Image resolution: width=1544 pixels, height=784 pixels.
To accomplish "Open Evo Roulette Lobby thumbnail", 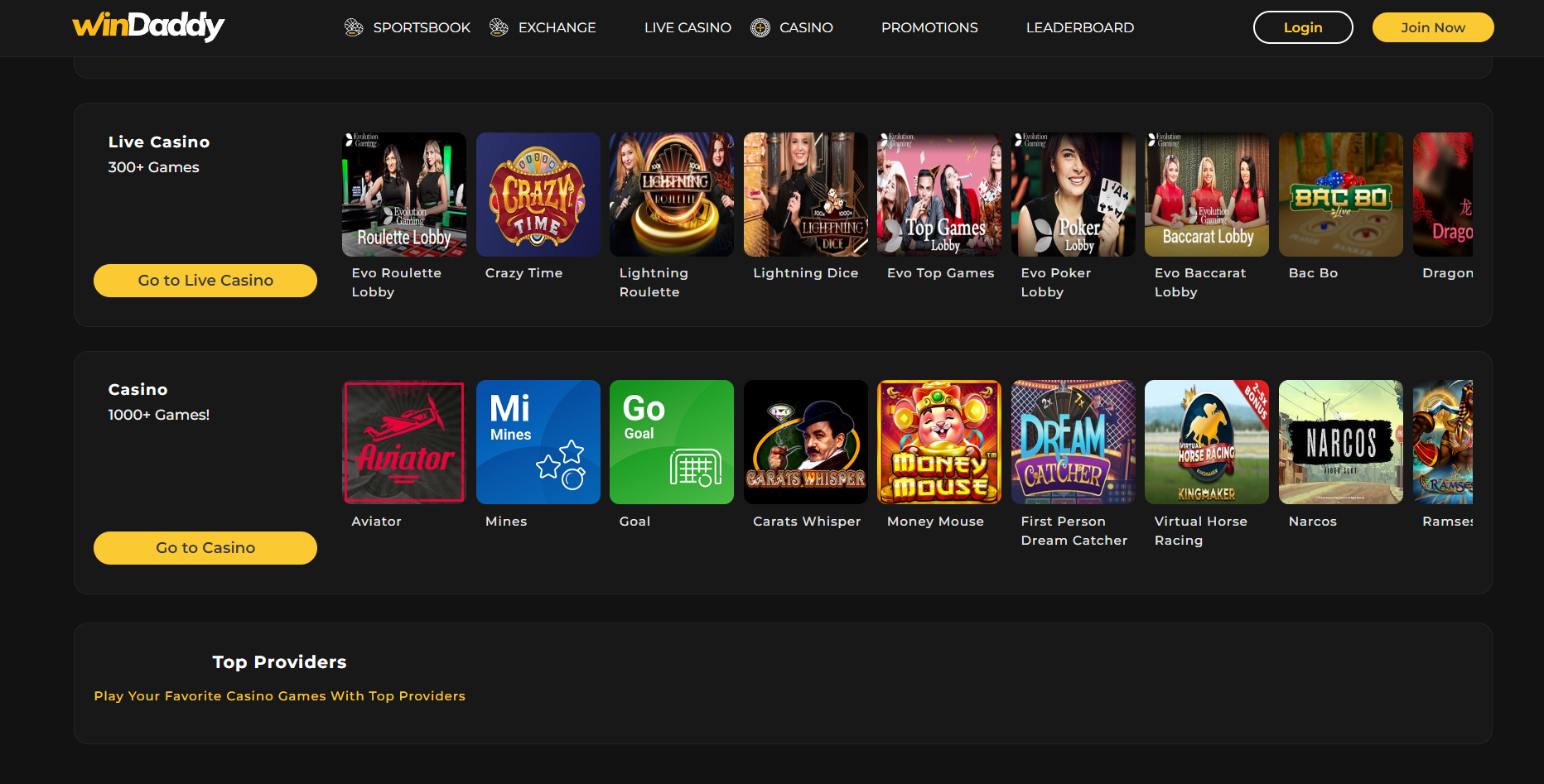I will point(404,195).
